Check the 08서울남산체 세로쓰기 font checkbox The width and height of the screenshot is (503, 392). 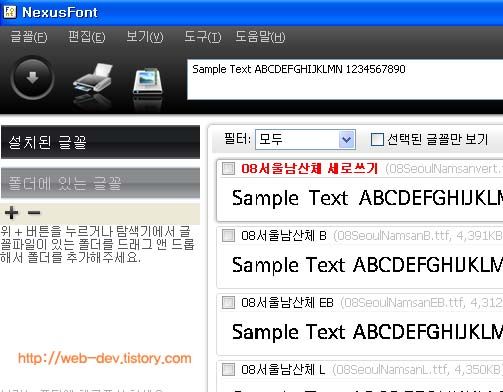(x=228, y=168)
